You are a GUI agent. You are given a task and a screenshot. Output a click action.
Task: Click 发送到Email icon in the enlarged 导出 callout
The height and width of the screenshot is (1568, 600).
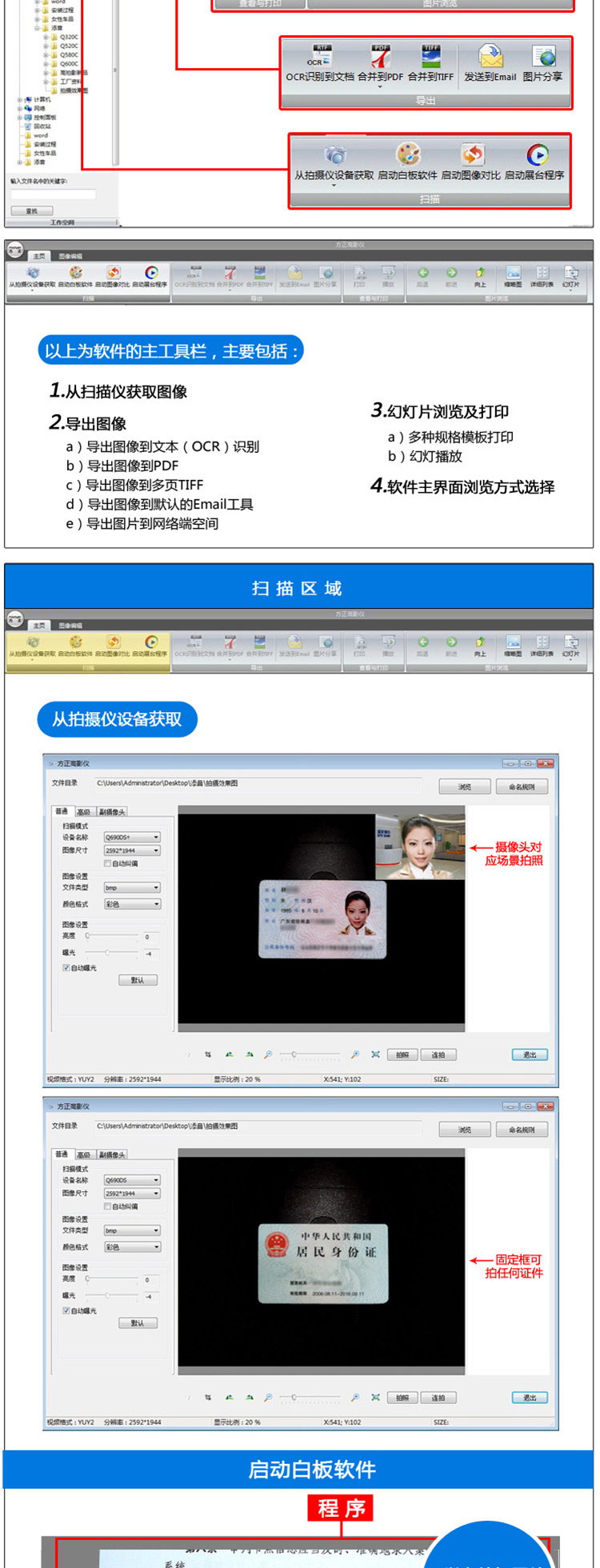click(x=490, y=64)
